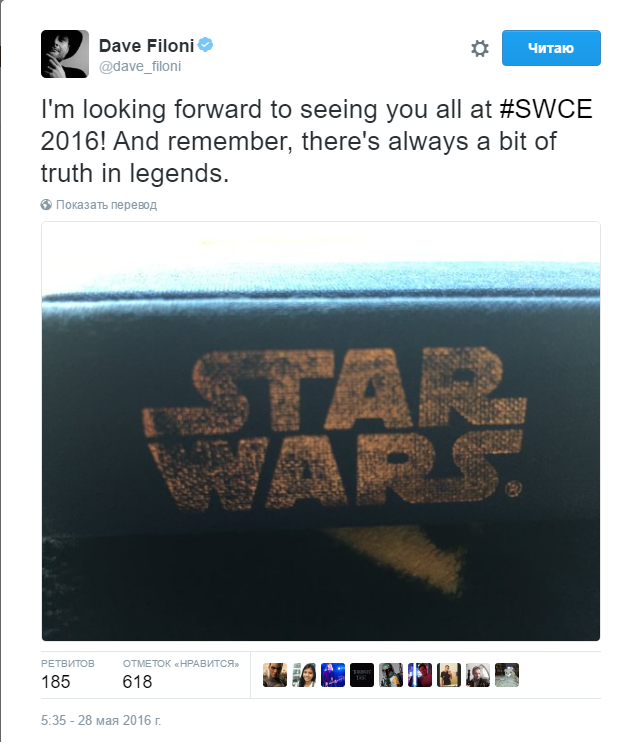This screenshot has width=622, height=746.
Task: Open Dave Filoni's profile avatar
Action: (x=65, y=54)
